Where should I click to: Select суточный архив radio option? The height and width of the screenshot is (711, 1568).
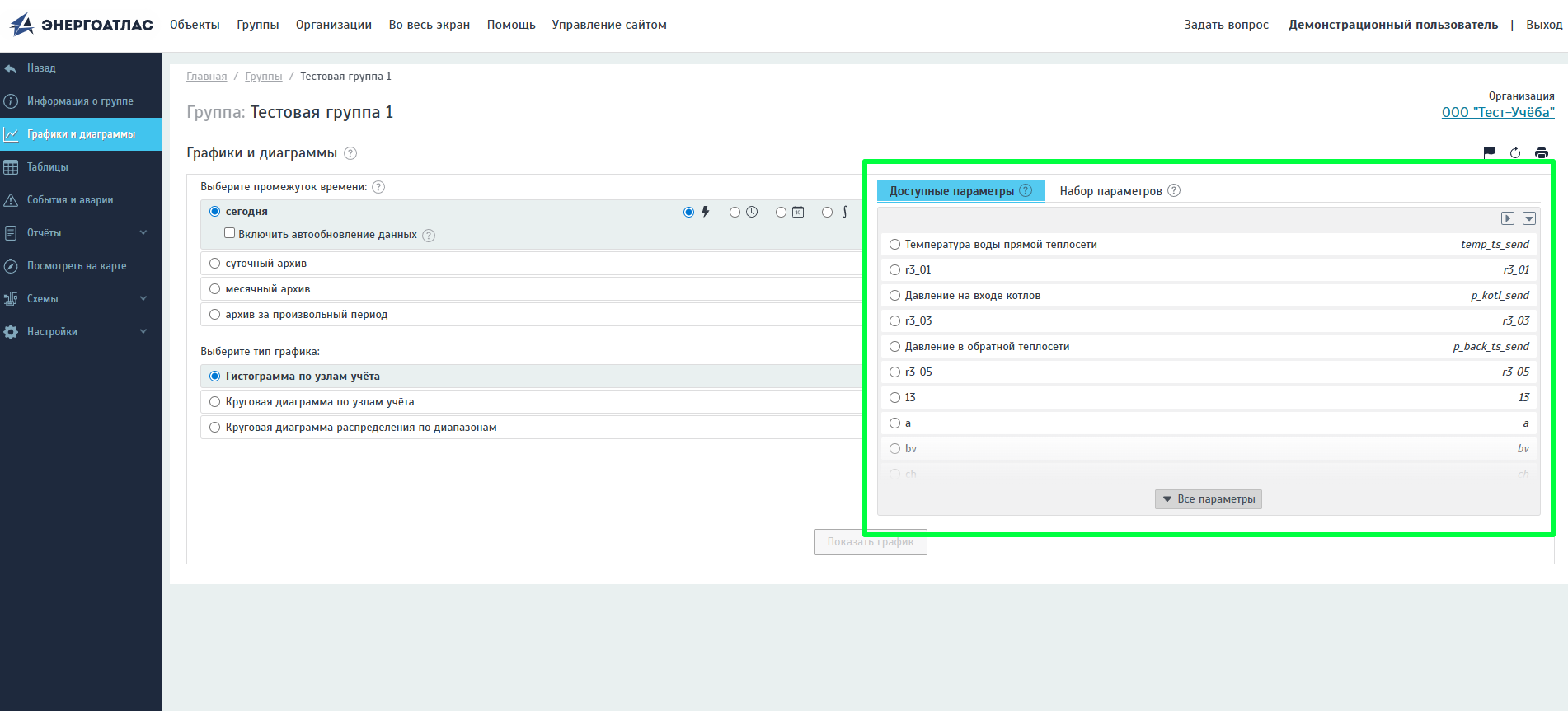(215, 264)
